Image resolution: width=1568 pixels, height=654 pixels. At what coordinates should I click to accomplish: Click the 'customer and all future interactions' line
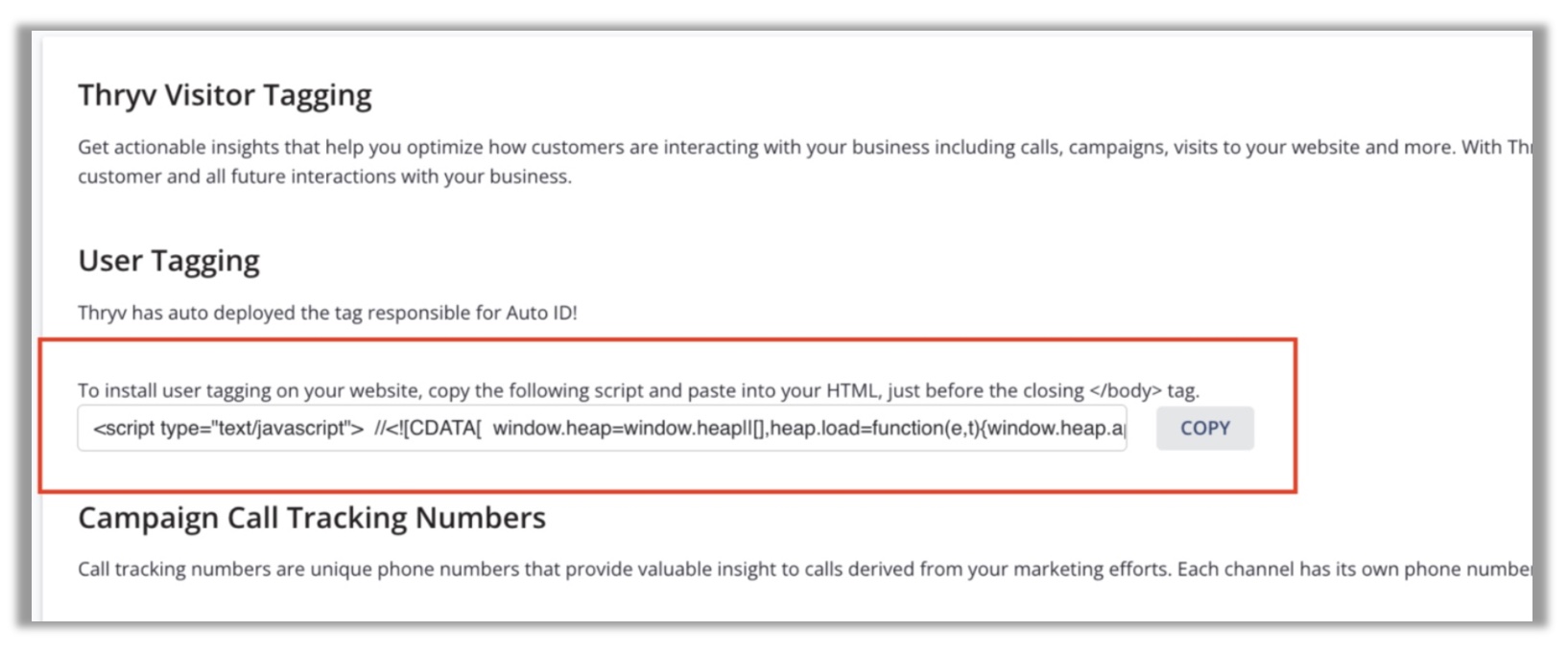[x=324, y=176]
